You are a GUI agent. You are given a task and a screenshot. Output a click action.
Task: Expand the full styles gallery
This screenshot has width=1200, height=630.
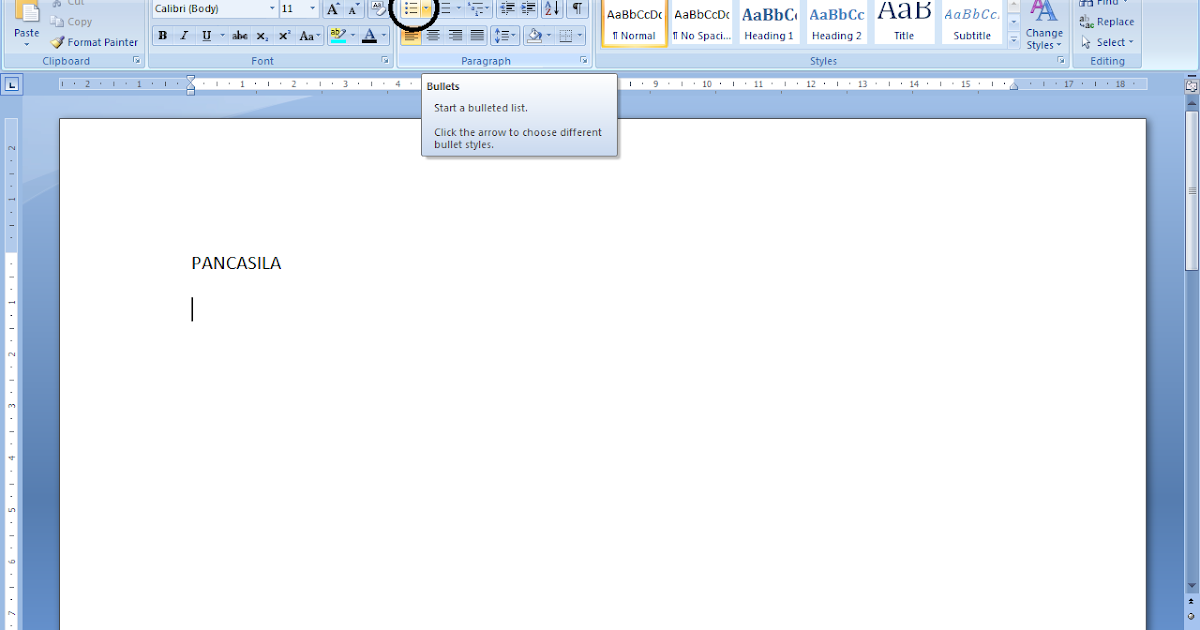[x=1014, y=40]
